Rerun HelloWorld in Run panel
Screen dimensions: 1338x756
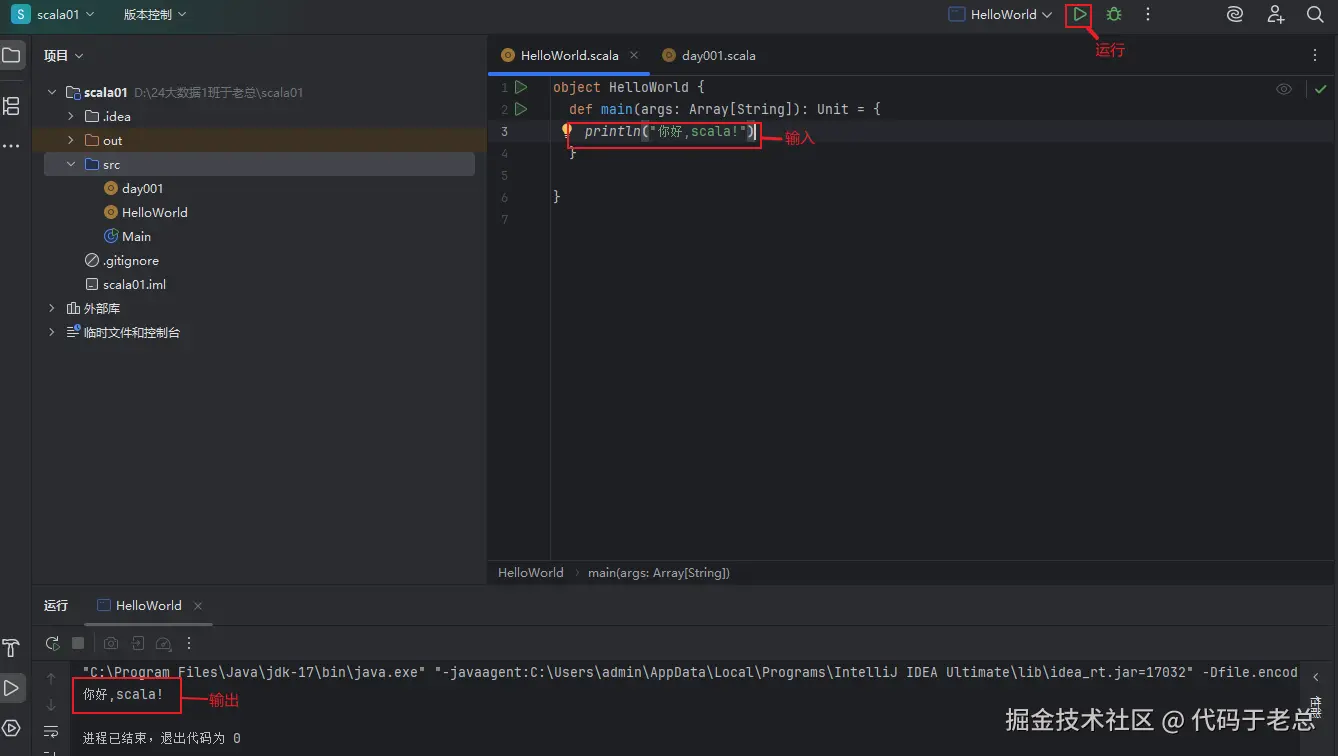pyautogui.click(x=52, y=644)
